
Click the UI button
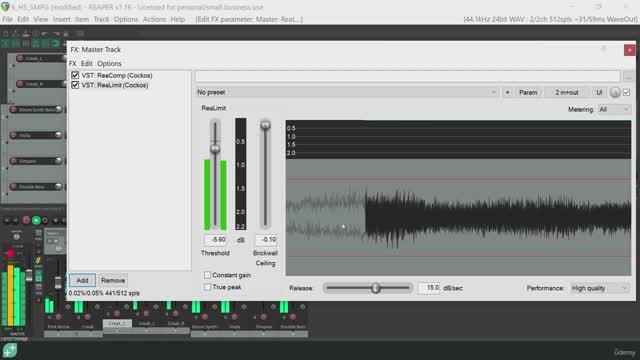599,92
